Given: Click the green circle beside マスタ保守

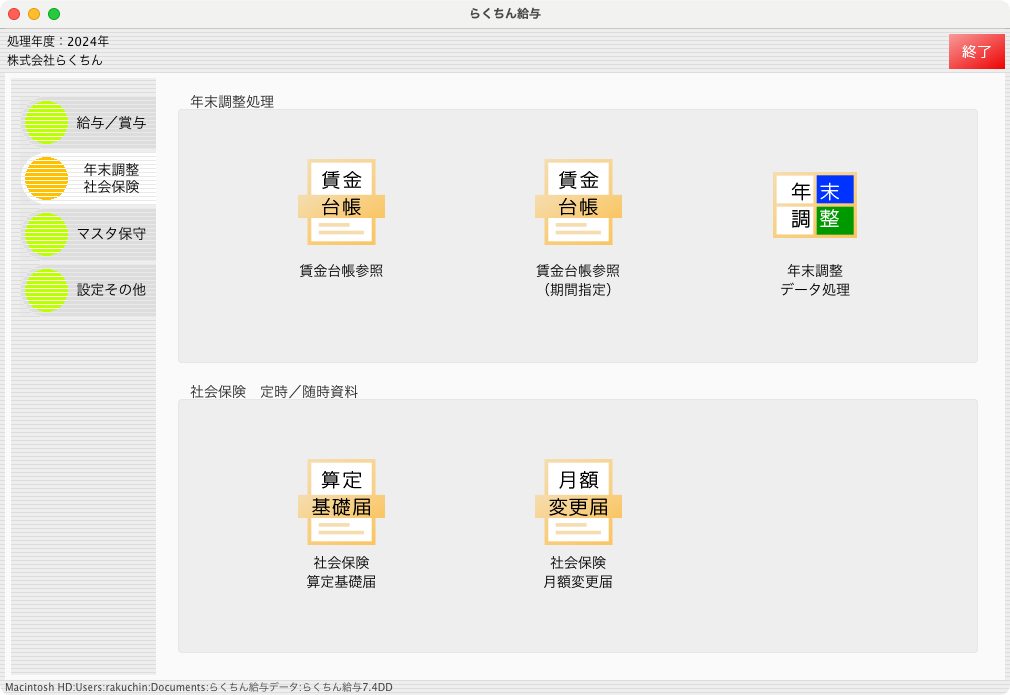Looking at the screenshot, I should tap(46, 234).
